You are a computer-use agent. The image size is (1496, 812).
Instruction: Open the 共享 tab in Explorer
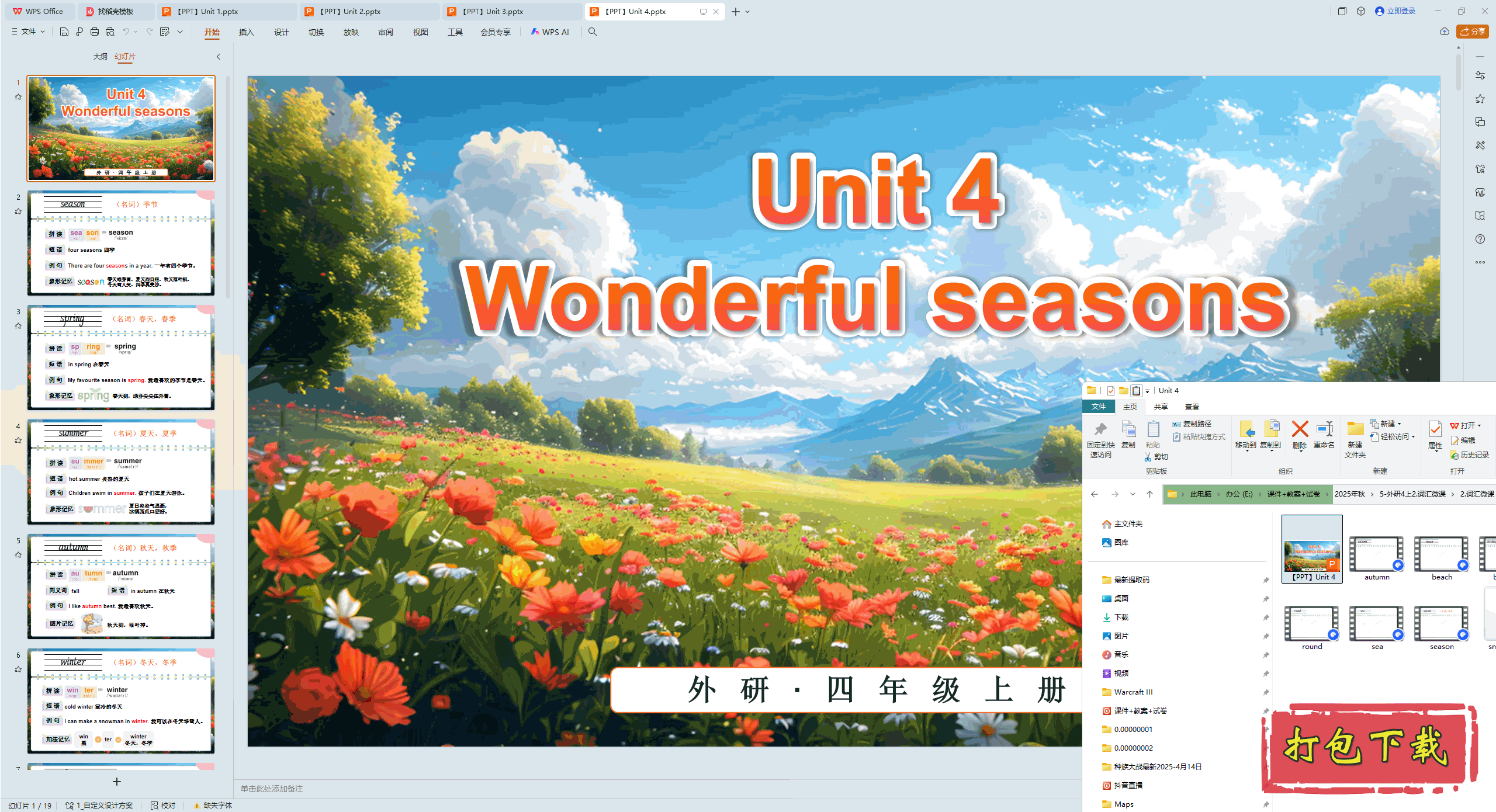point(1161,407)
